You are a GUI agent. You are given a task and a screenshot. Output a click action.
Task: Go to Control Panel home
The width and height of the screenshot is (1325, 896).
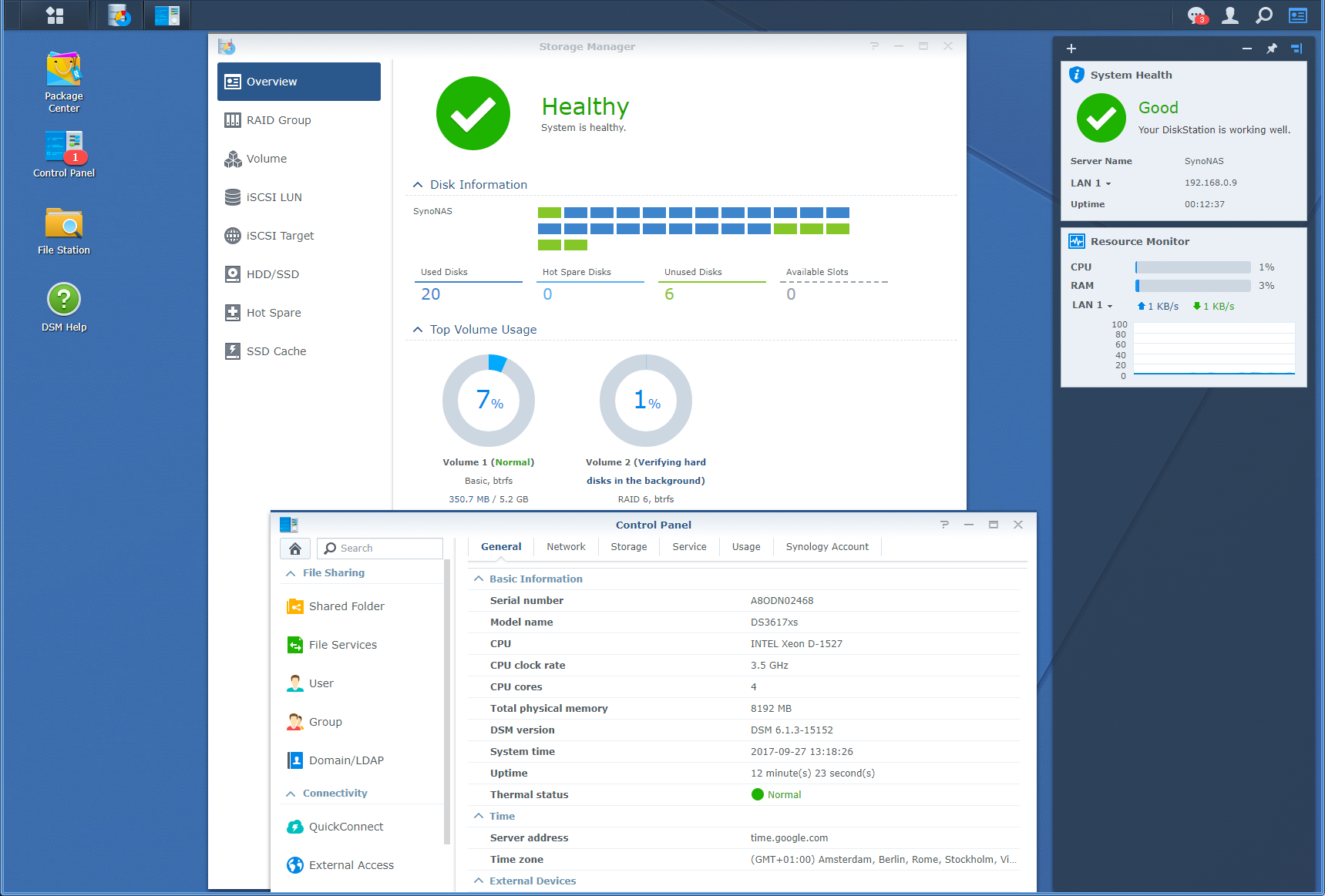click(295, 549)
